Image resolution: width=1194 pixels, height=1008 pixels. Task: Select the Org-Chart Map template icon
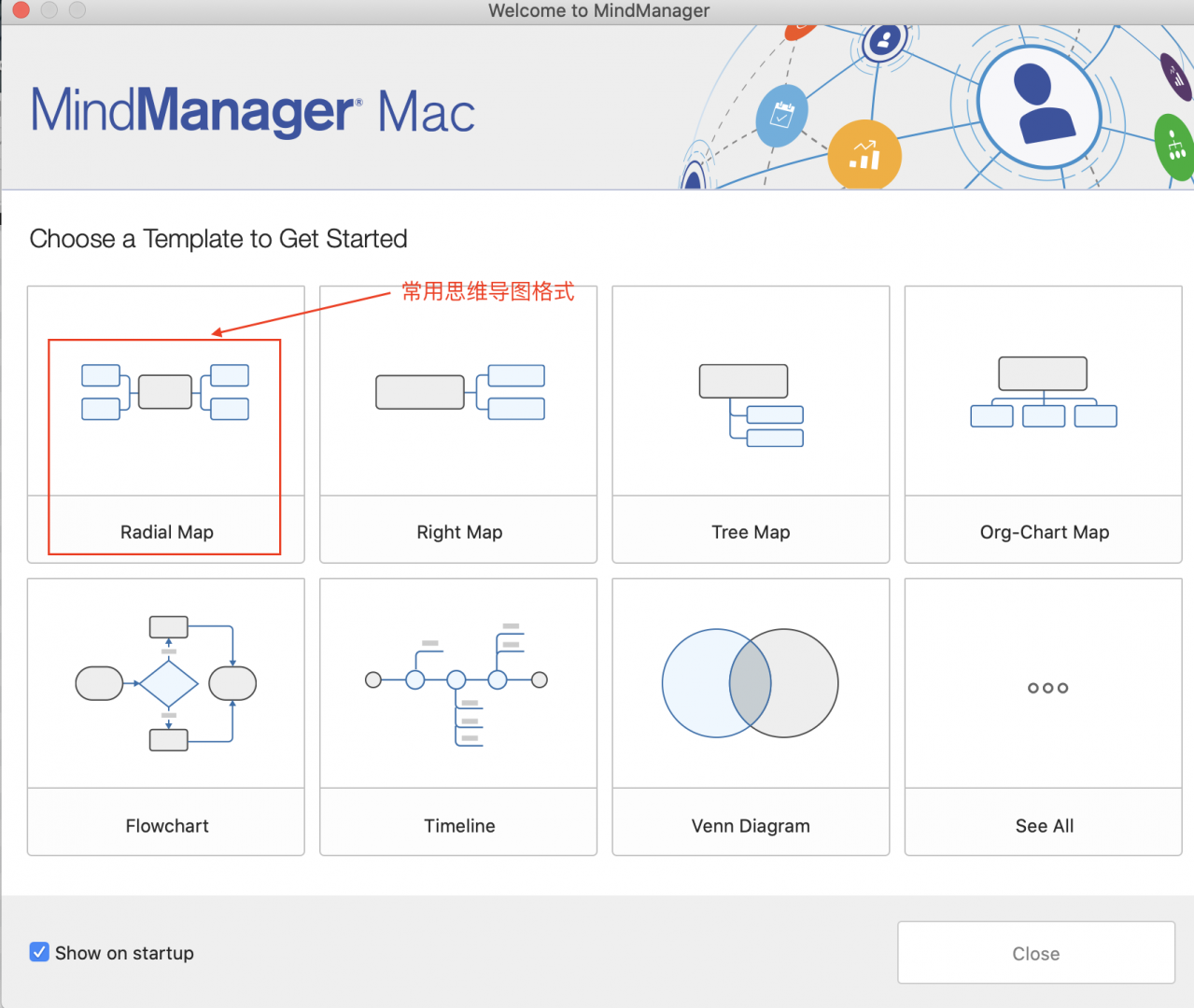(x=1044, y=391)
